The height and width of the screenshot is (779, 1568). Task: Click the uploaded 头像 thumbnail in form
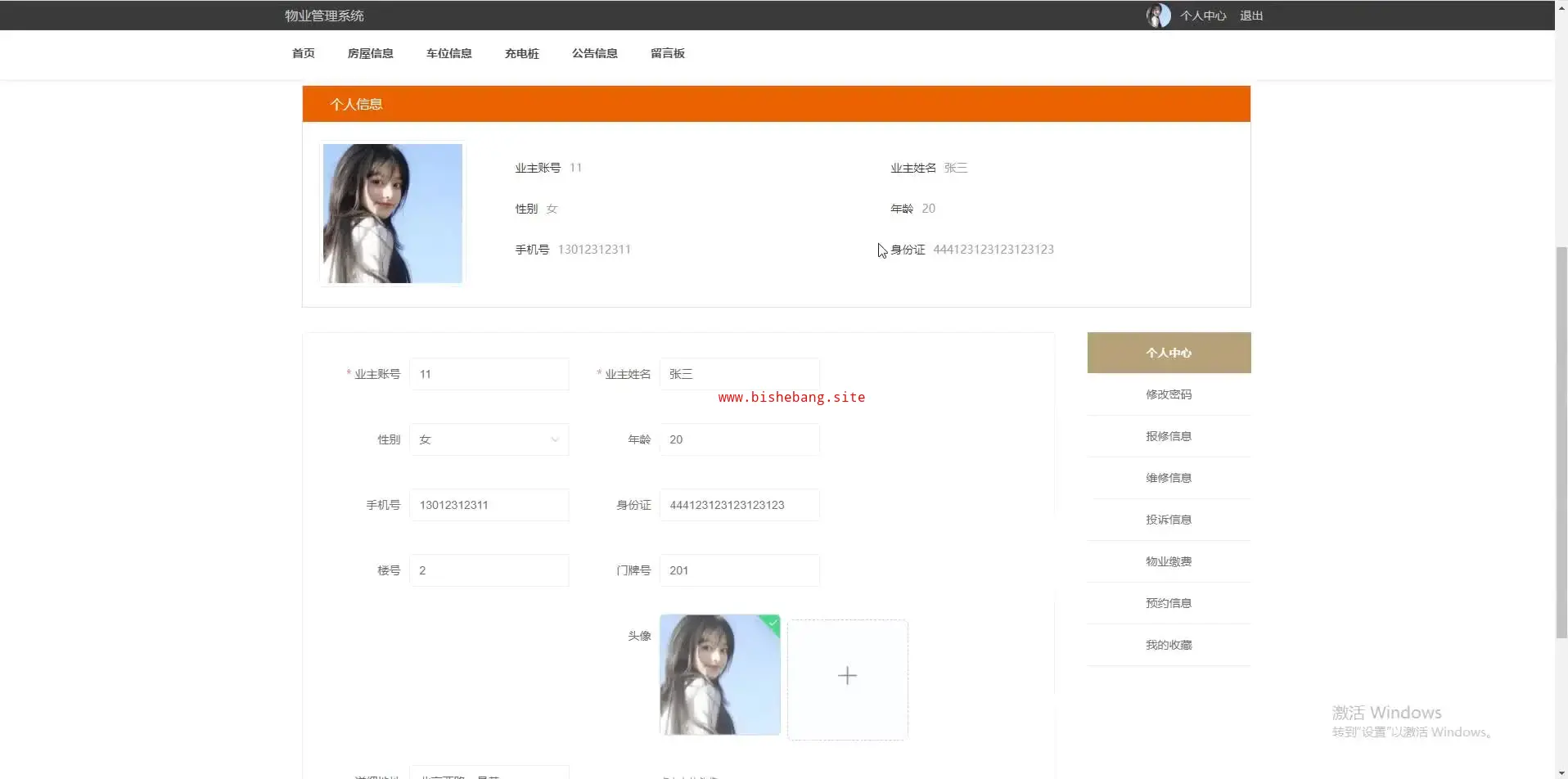(720, 675)
